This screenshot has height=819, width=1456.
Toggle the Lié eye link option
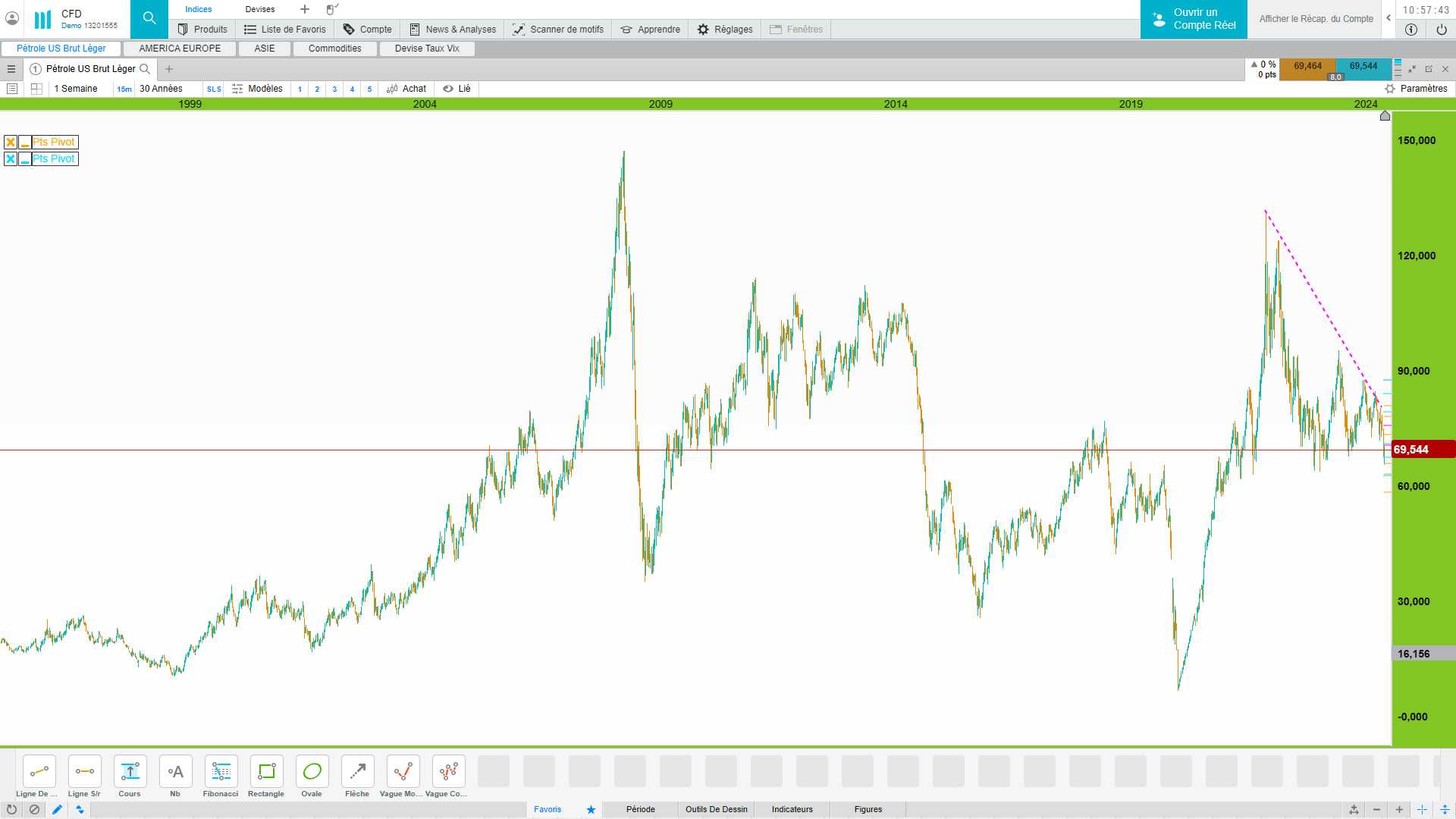click(457, 89)
